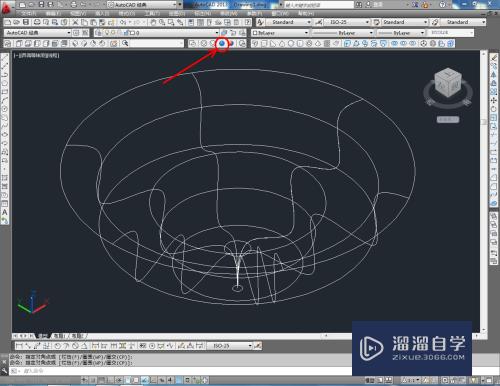Open the AutoCAD application menu
Image resolution: width=500 pixels, height=386 pixels.
6,7
